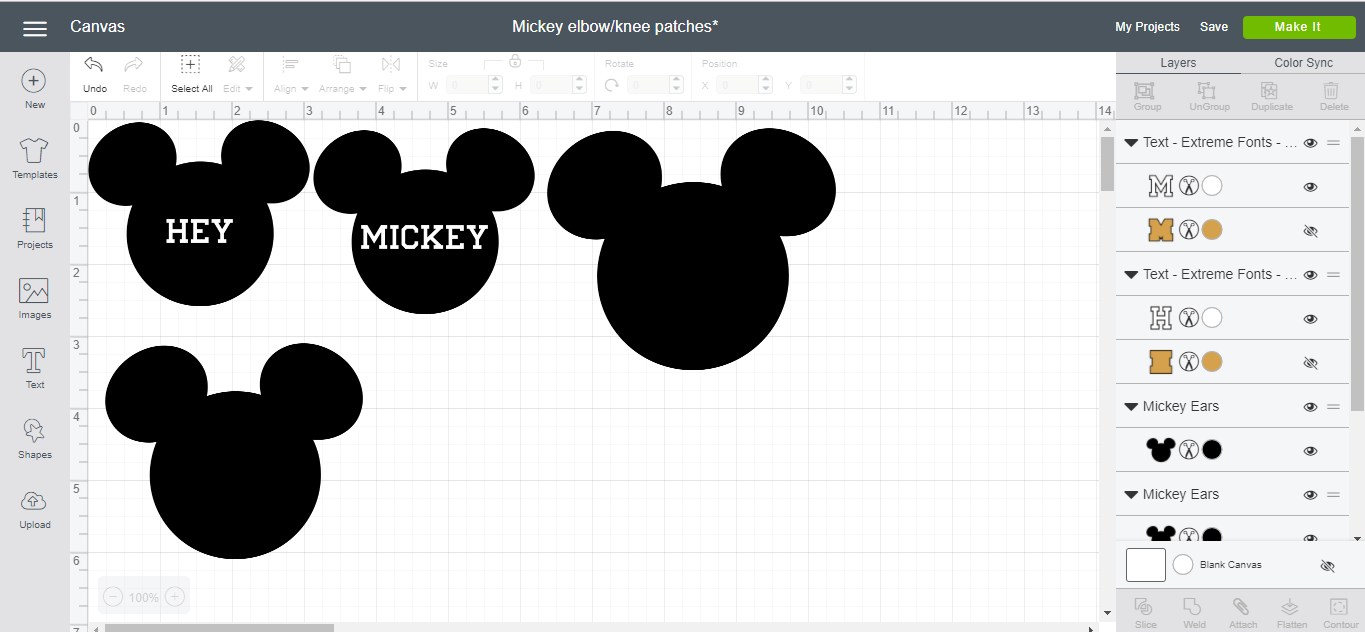Open the Edit dropdown
Image resolution: width=1365 pixels, height=632 pixels.
[x=236, y=74]
